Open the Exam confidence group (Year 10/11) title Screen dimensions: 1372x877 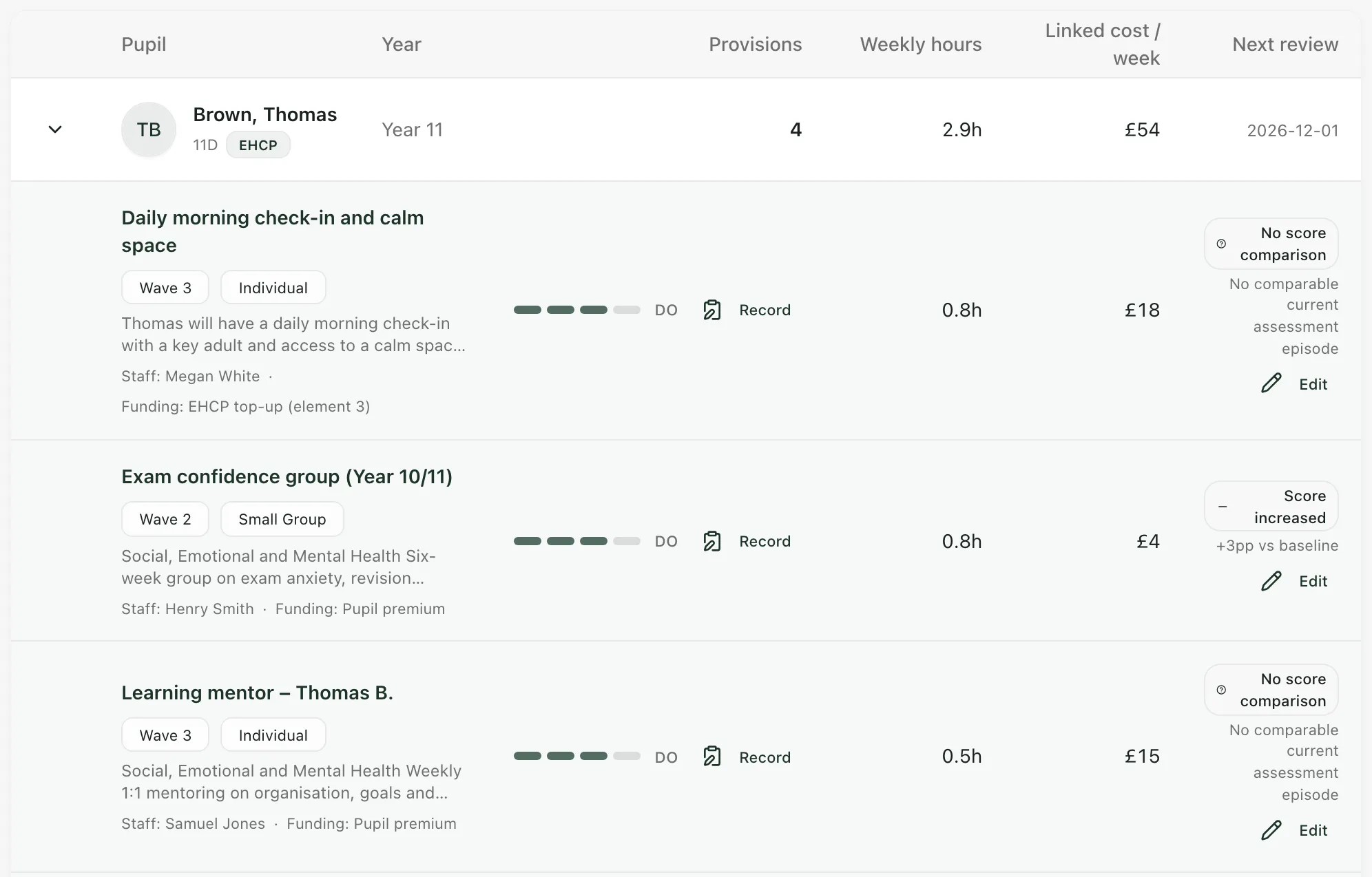[287, 476]
